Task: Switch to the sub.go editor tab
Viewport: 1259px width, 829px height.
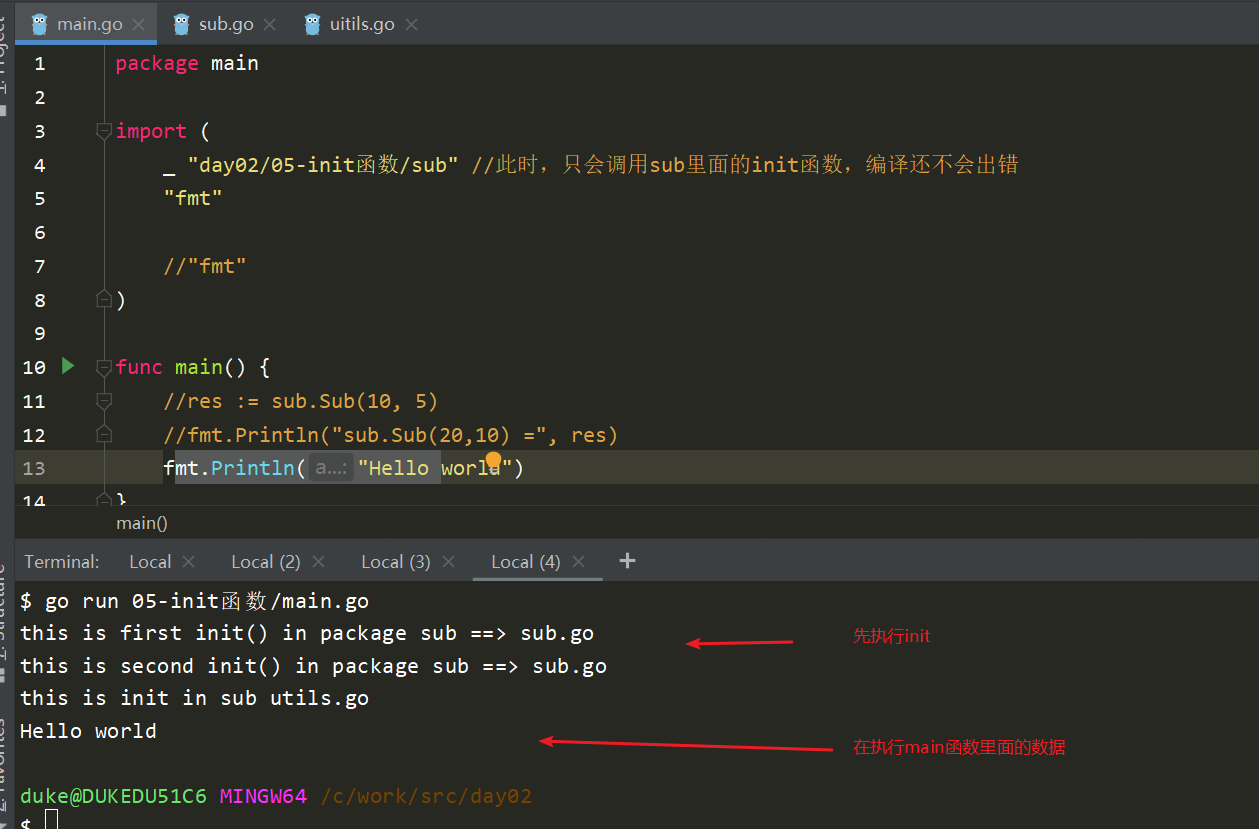Action: click(226, 24)
